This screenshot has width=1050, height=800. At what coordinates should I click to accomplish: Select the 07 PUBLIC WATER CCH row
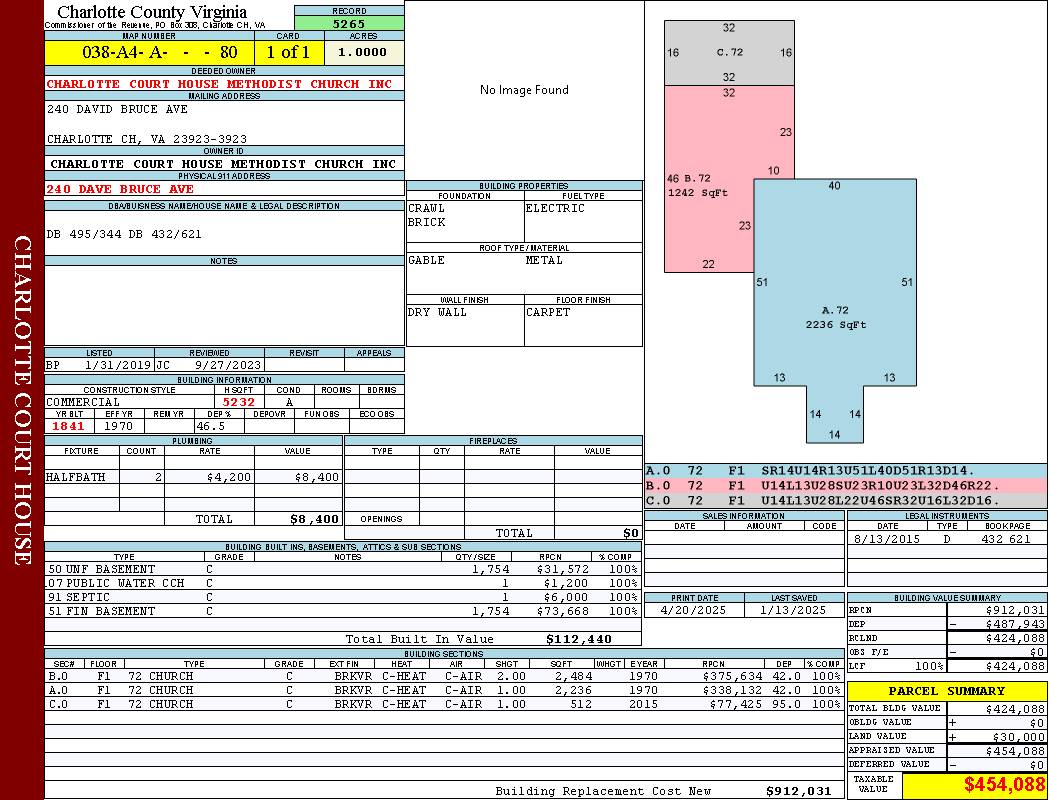click(x=343, y=583)
